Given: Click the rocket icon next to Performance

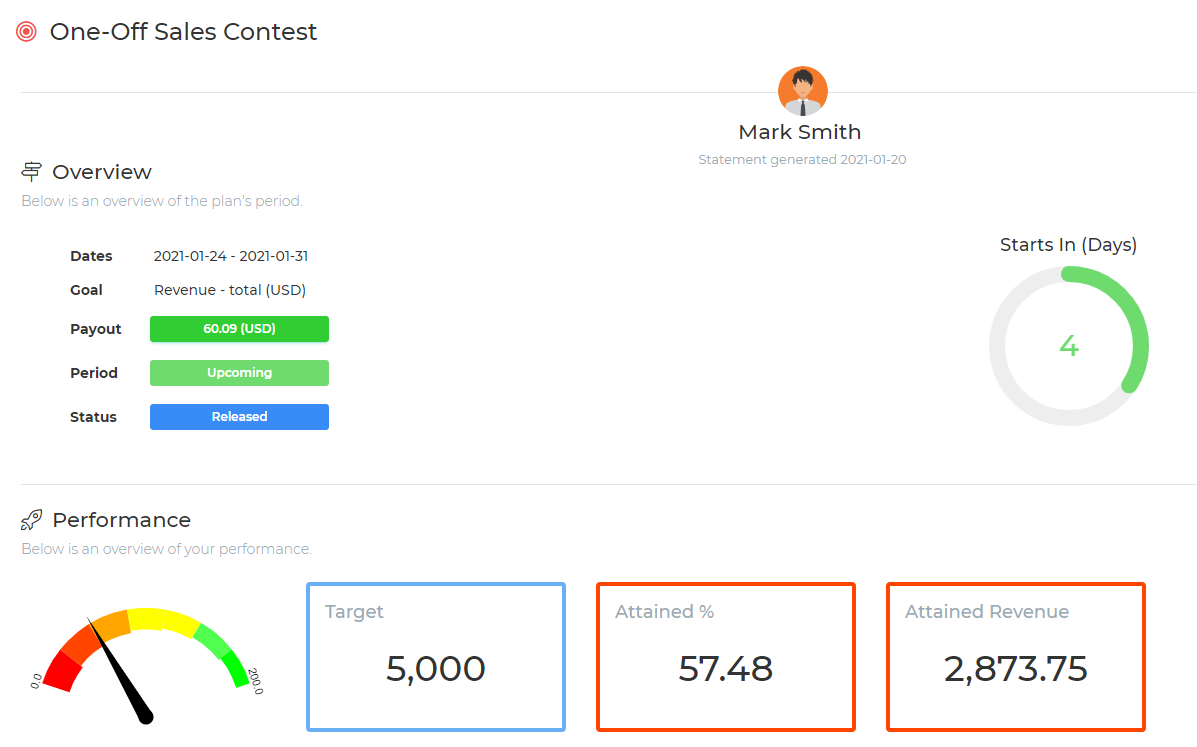Looking at the screenshot, I should coord(32,520).
